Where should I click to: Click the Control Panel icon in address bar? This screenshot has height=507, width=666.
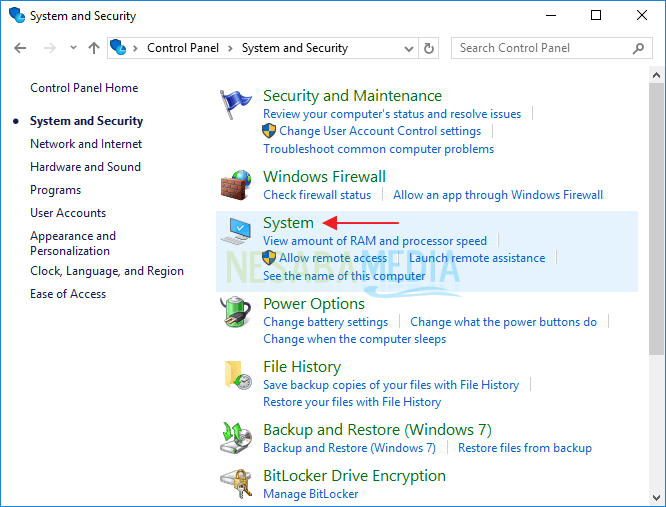point(118,47)
